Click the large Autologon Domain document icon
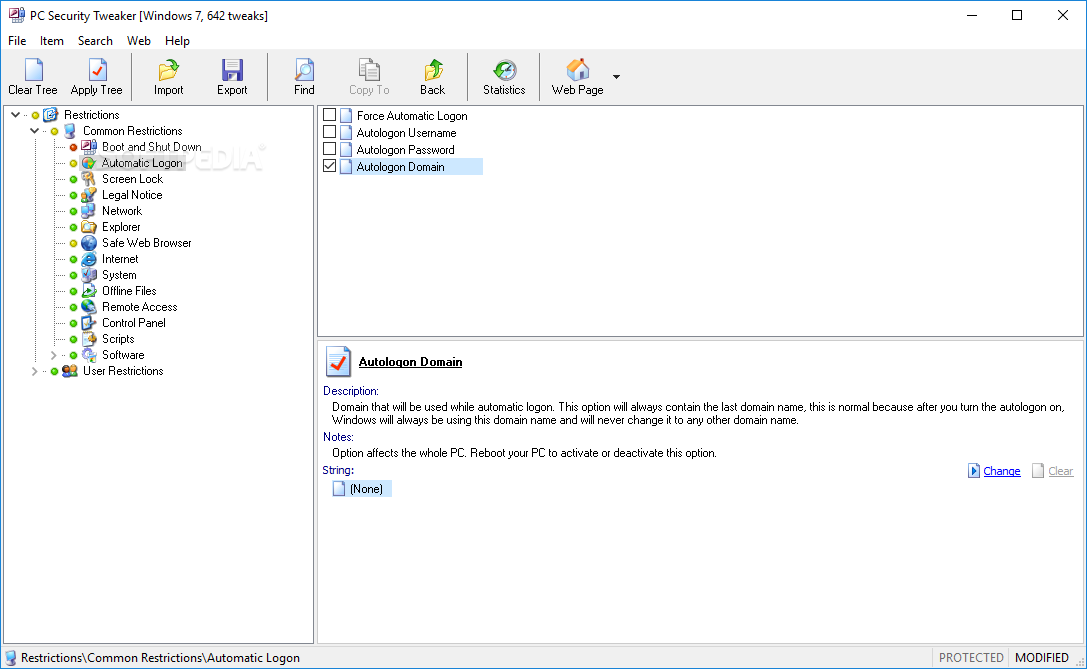The height and width of the screenshot is (669, 1087). (x=338, y=361)
